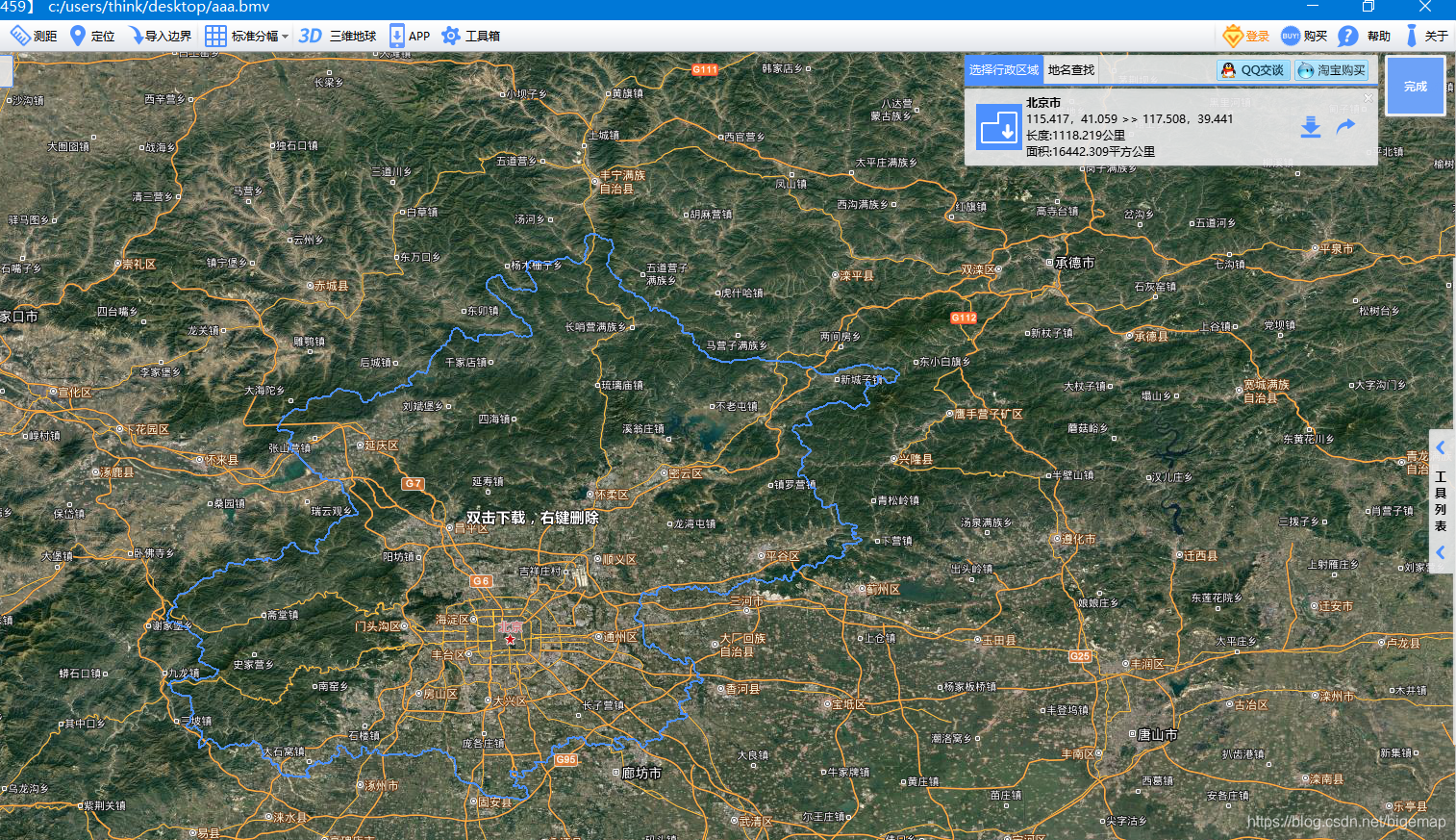Click the G25 highway shield on map
Viewport: 1456px width, 840px height.
click(1080, 655)
